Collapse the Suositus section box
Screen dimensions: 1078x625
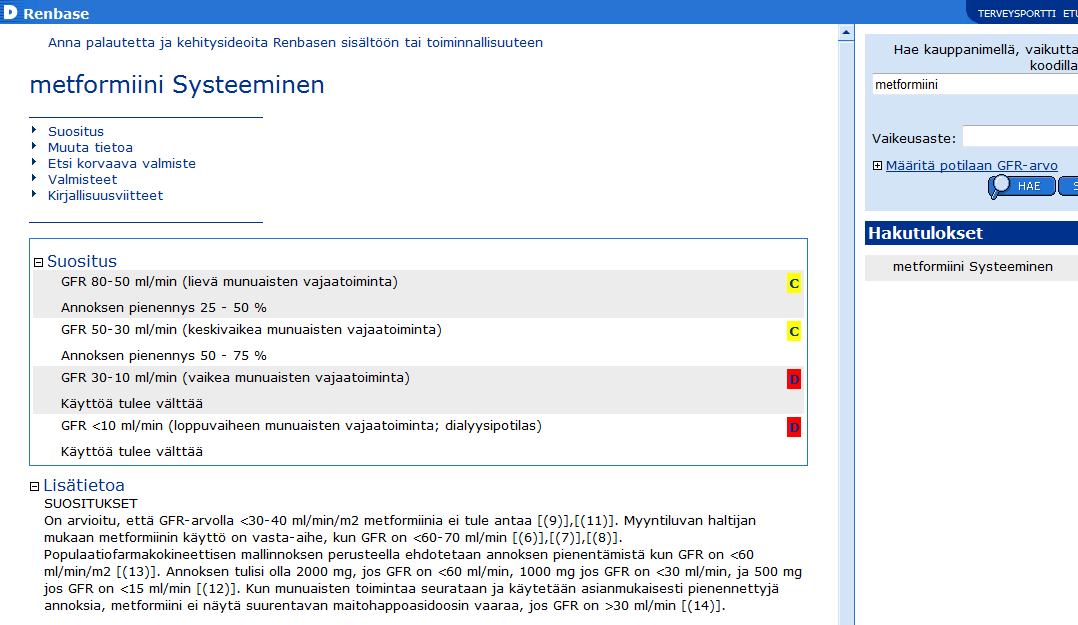tap(38, 262)
